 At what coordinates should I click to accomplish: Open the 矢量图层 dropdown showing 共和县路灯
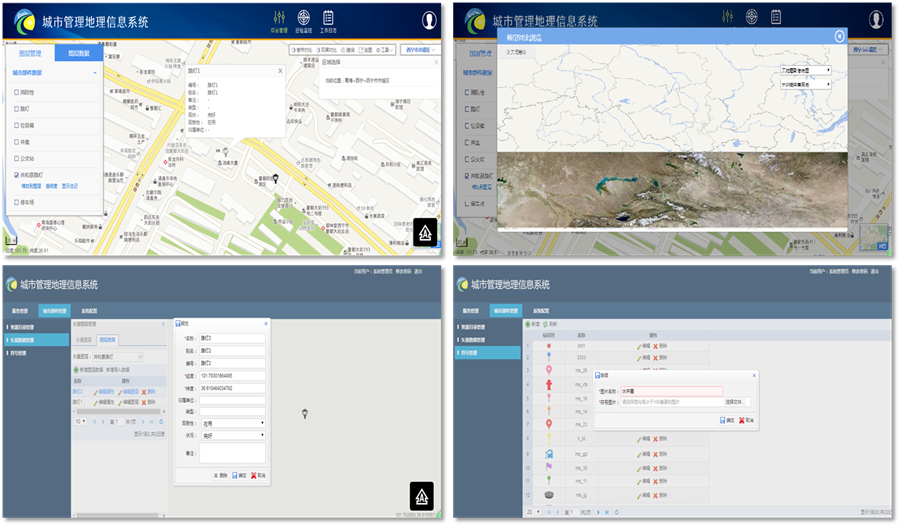[117, 357]
